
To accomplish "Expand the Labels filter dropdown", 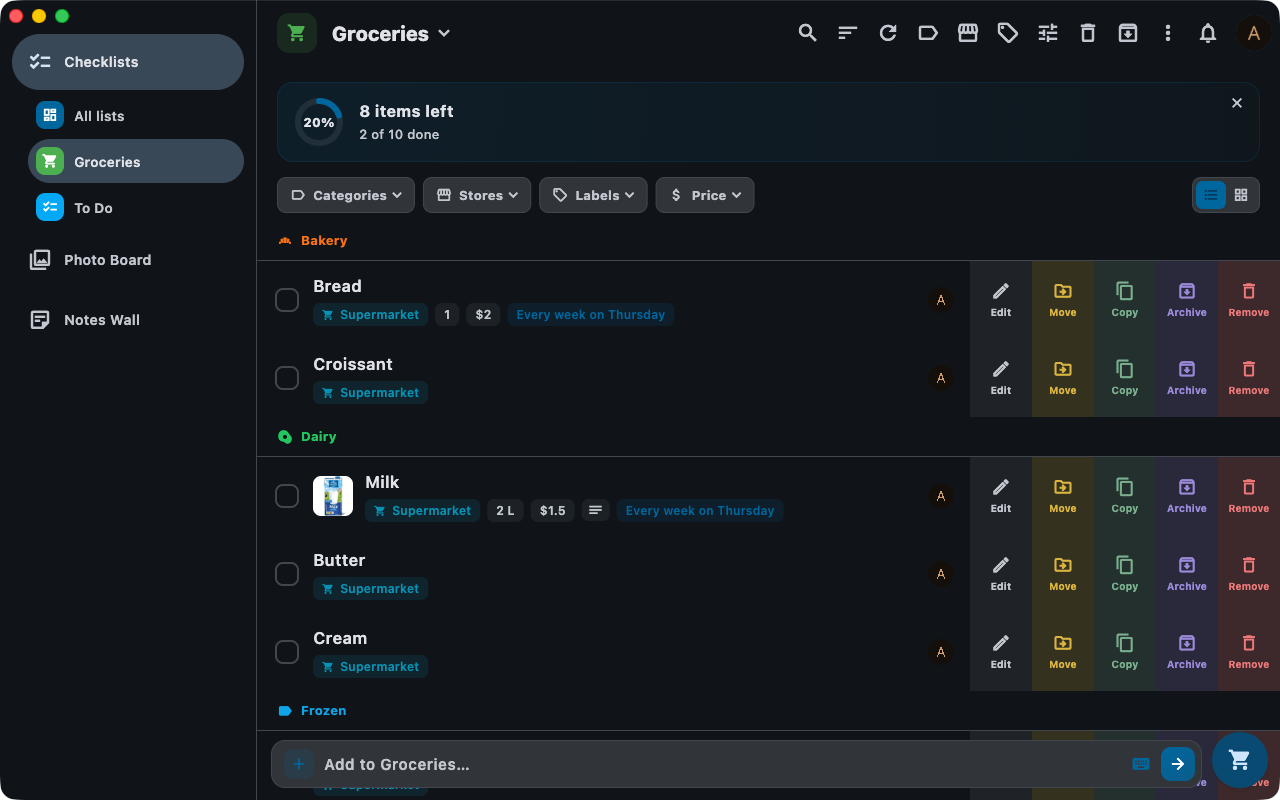I will [x=593, y=195].
